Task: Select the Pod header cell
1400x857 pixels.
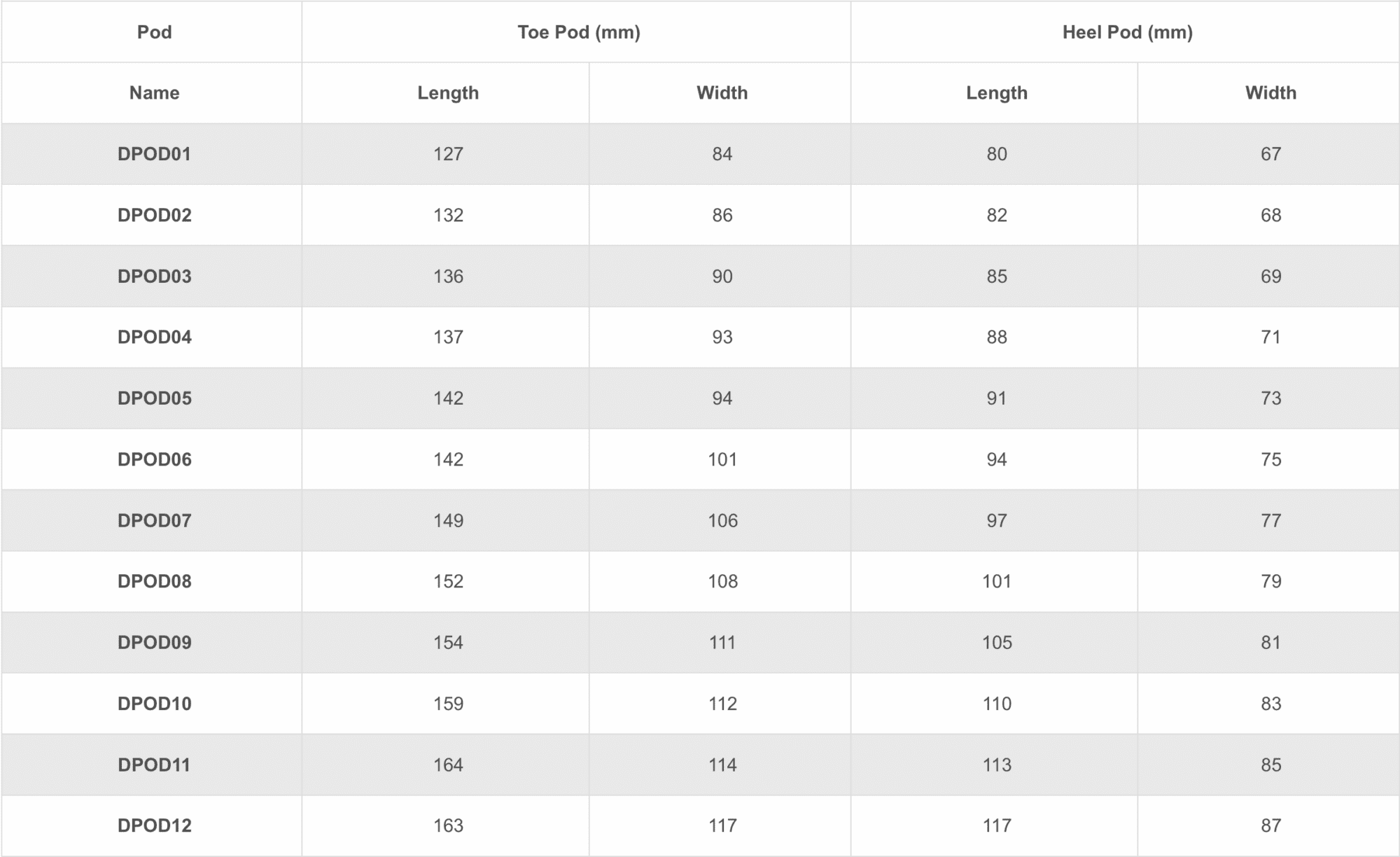Action: [x=154, y=32]
